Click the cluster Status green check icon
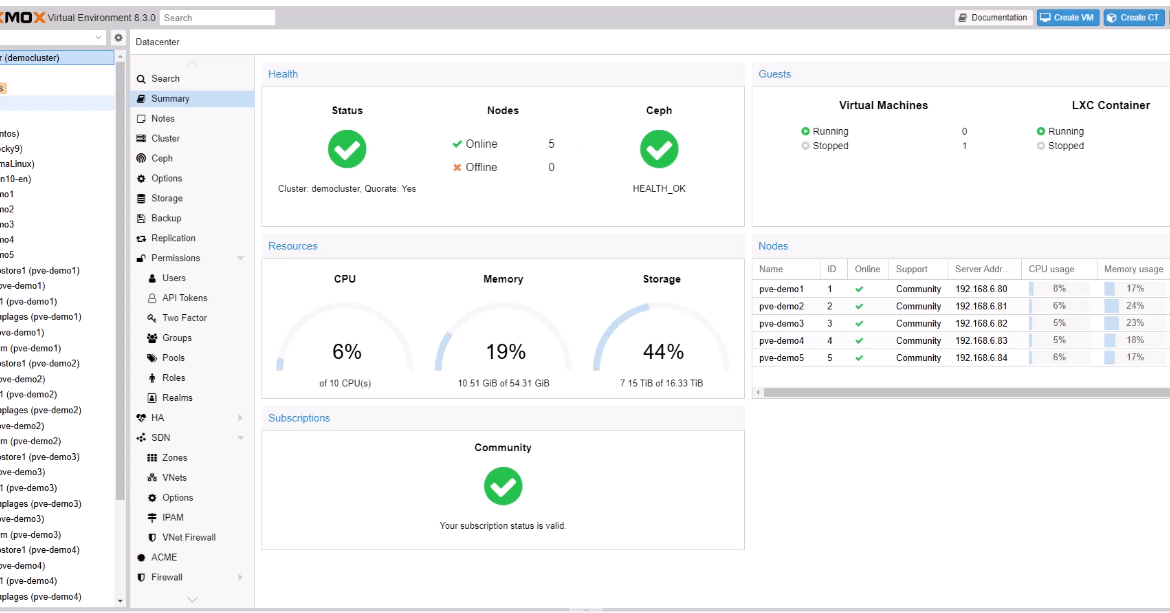 click(x=347, y=149)
